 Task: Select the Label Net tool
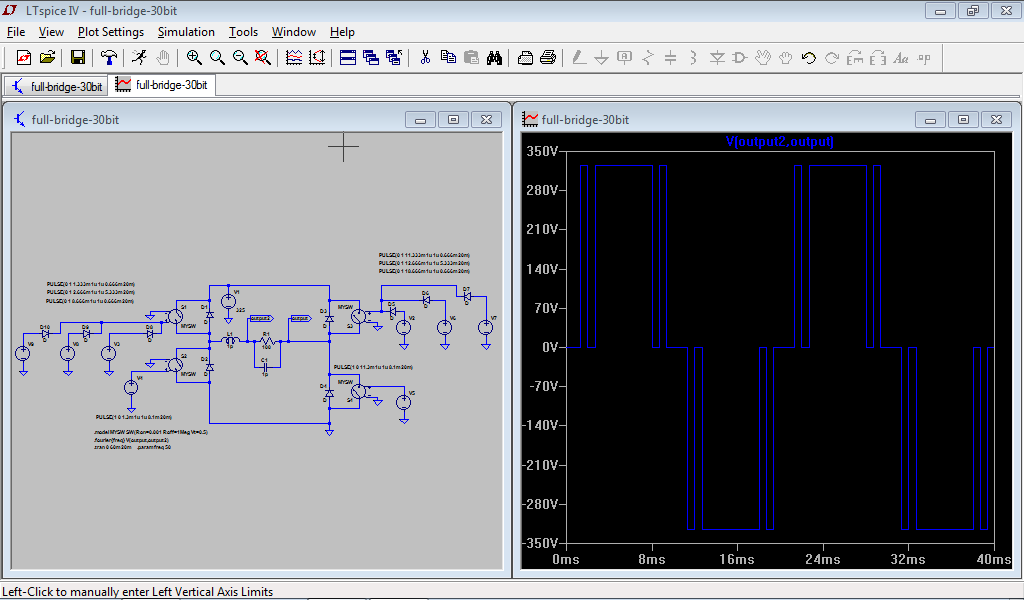tap(624, 57)
